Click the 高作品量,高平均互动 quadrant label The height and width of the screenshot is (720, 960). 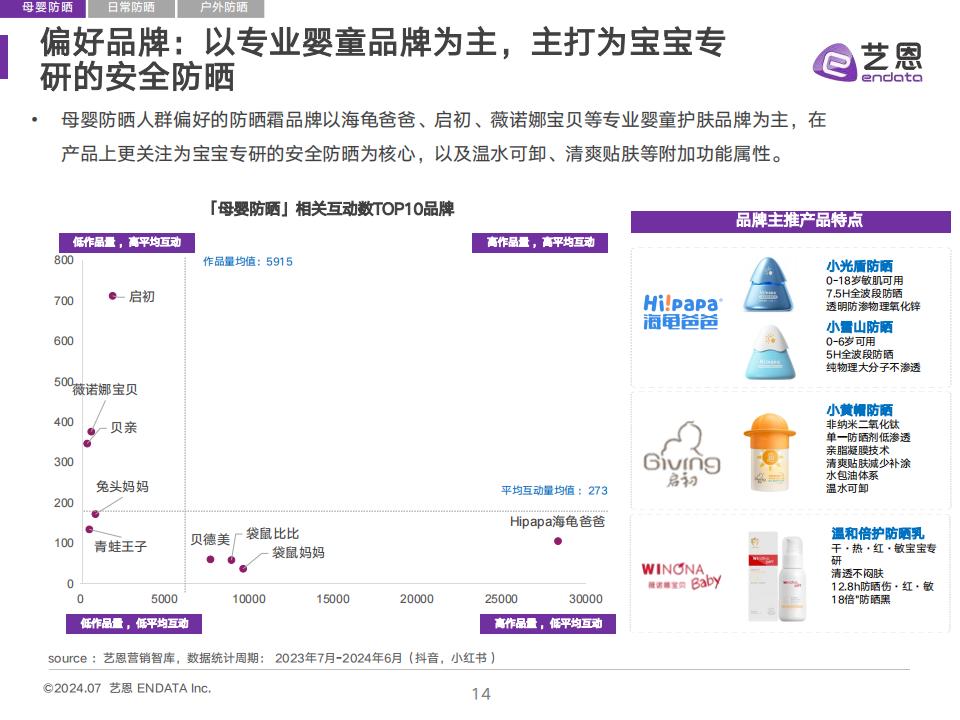pos(540,242)
